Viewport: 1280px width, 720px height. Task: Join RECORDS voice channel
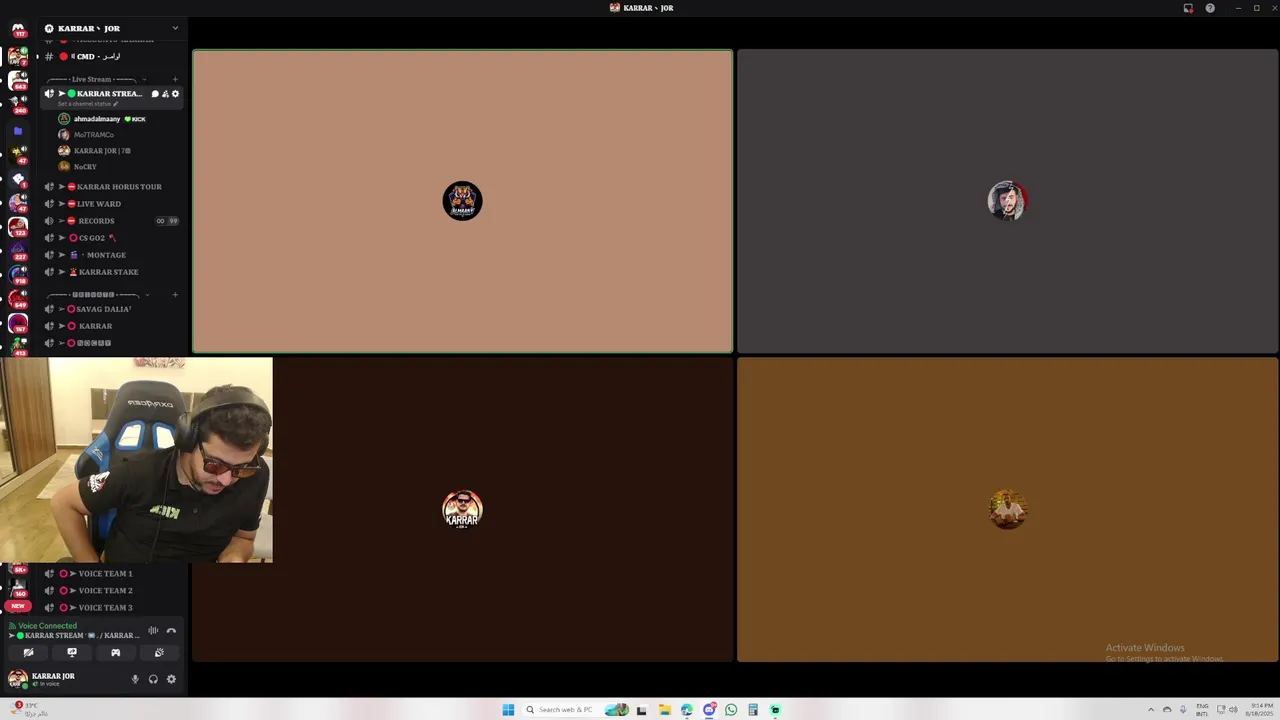pyautogui.click(x=112, y=221)
